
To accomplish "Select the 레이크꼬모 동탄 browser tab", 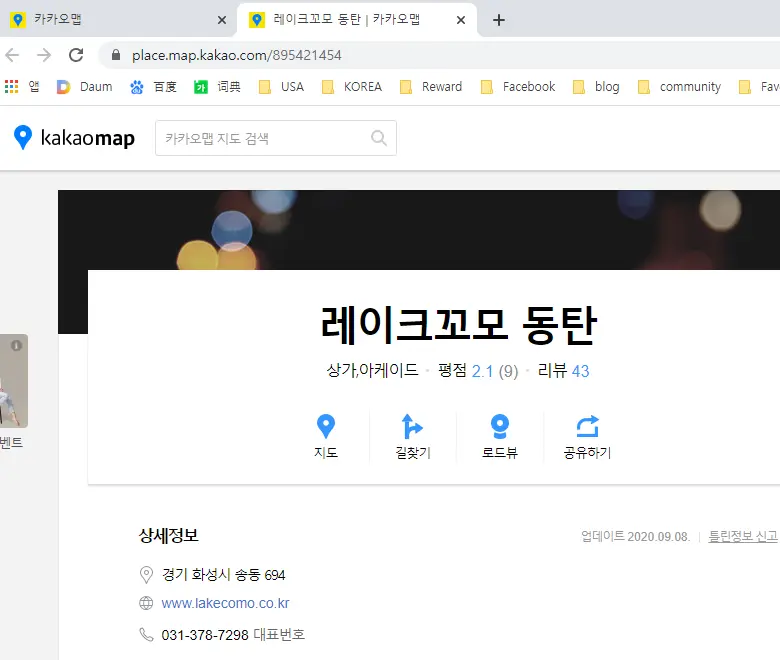I will 356,20.
